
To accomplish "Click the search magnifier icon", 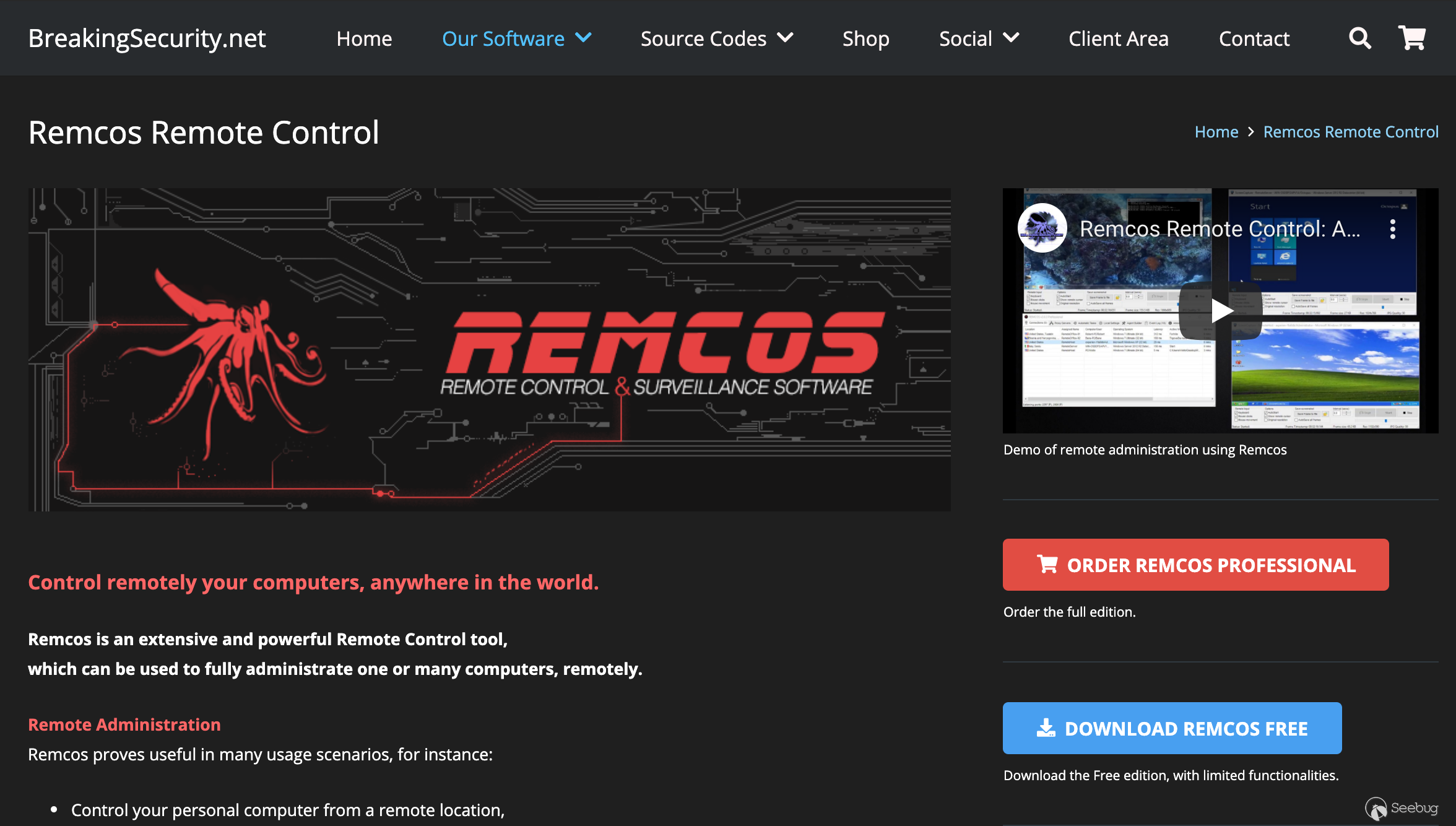I will [x=1359, y=38].
